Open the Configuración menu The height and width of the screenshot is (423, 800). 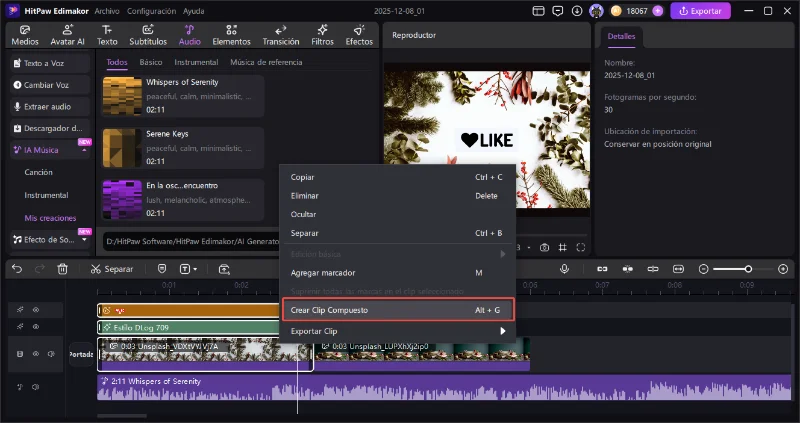[x=152, y=11]
